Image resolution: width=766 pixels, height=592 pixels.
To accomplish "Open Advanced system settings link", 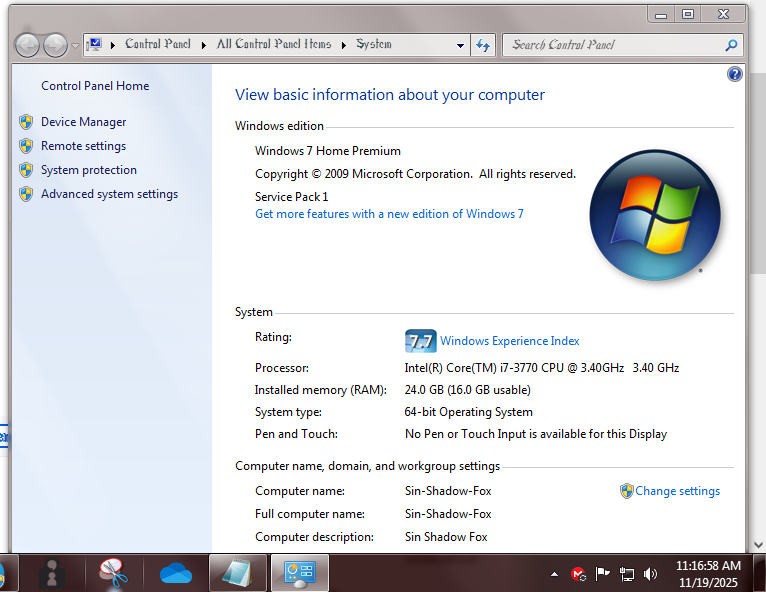I will click(109, 194).
